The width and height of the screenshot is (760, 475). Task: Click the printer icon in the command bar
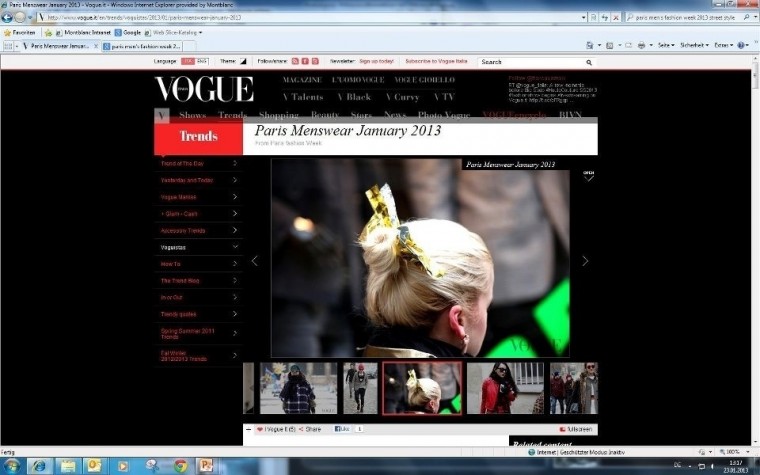(641, 45)
